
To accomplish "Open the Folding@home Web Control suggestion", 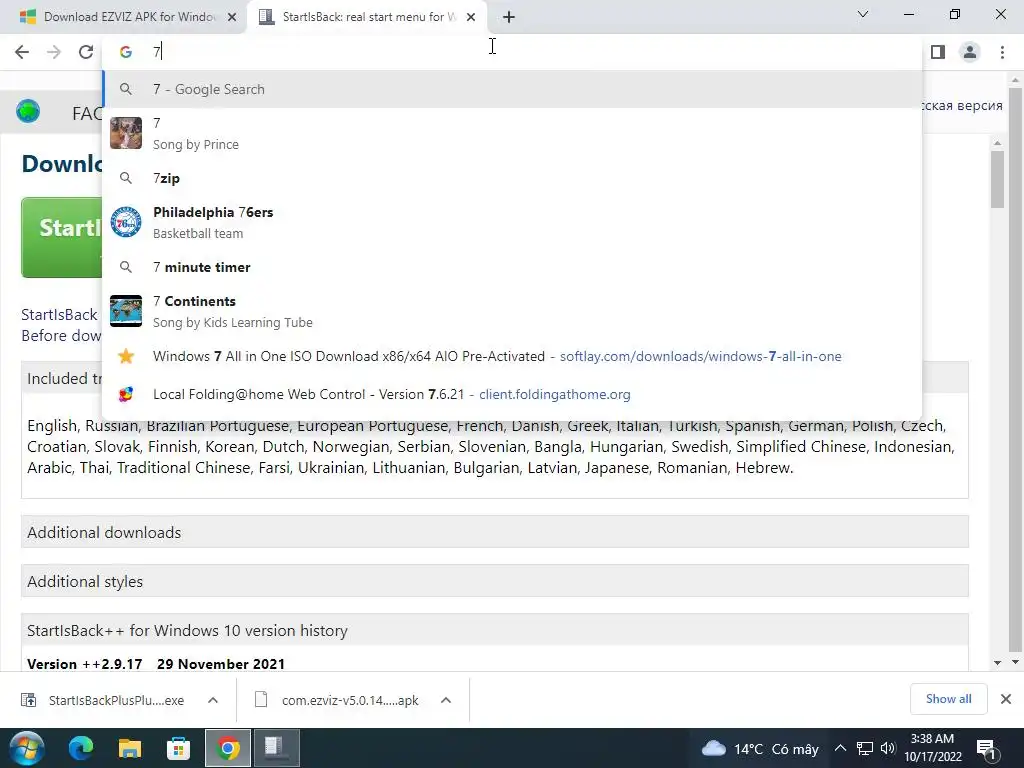I will click(x=512, y=394).
